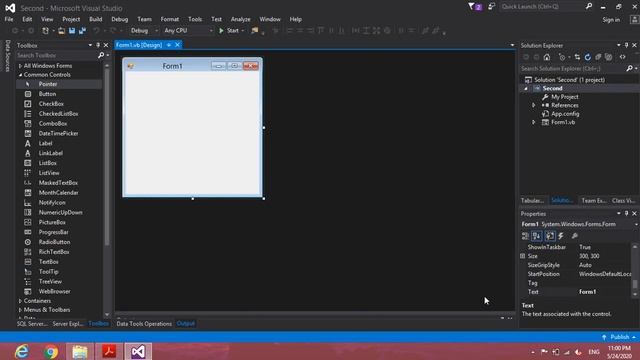The height and width of the screenshot is (360, 640).
Task: Select the ProgressBar control
Action: click(53, 232)
